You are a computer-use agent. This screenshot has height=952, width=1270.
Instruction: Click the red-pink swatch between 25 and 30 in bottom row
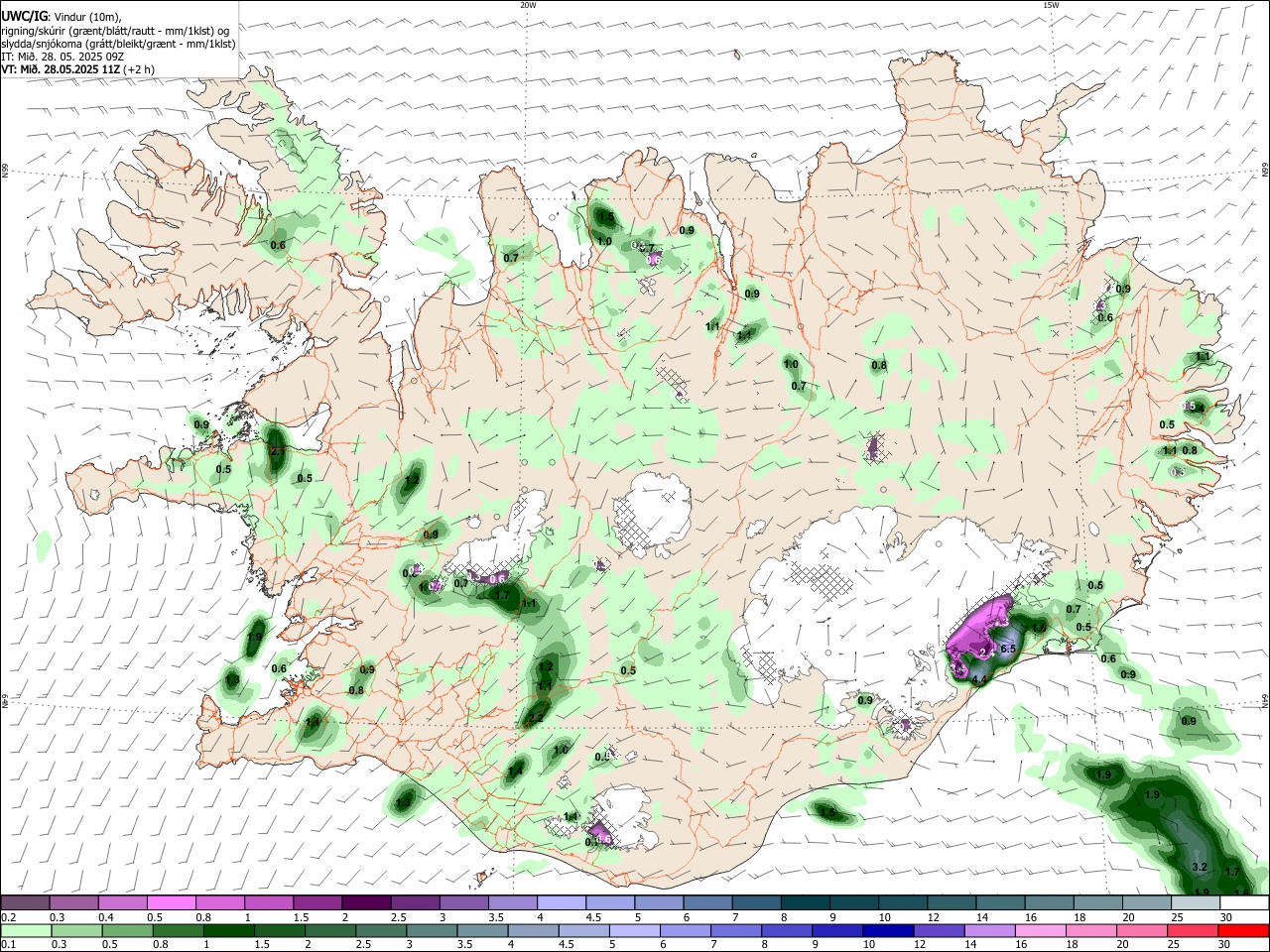(1195, 931)
